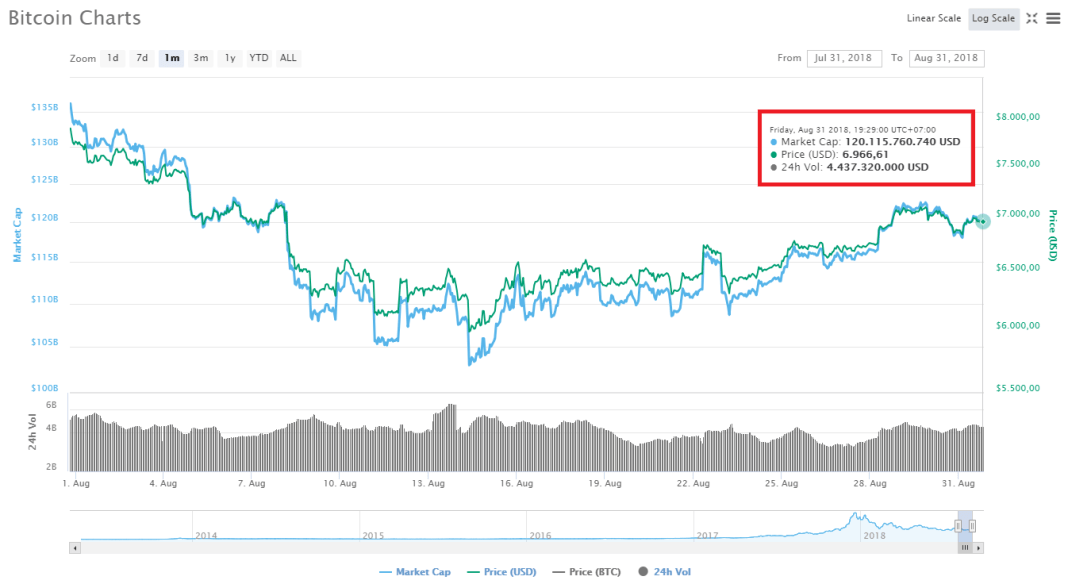1068x584 pixels.
Task: Toggle fullscreen chart view icon
Action: 1032,18
